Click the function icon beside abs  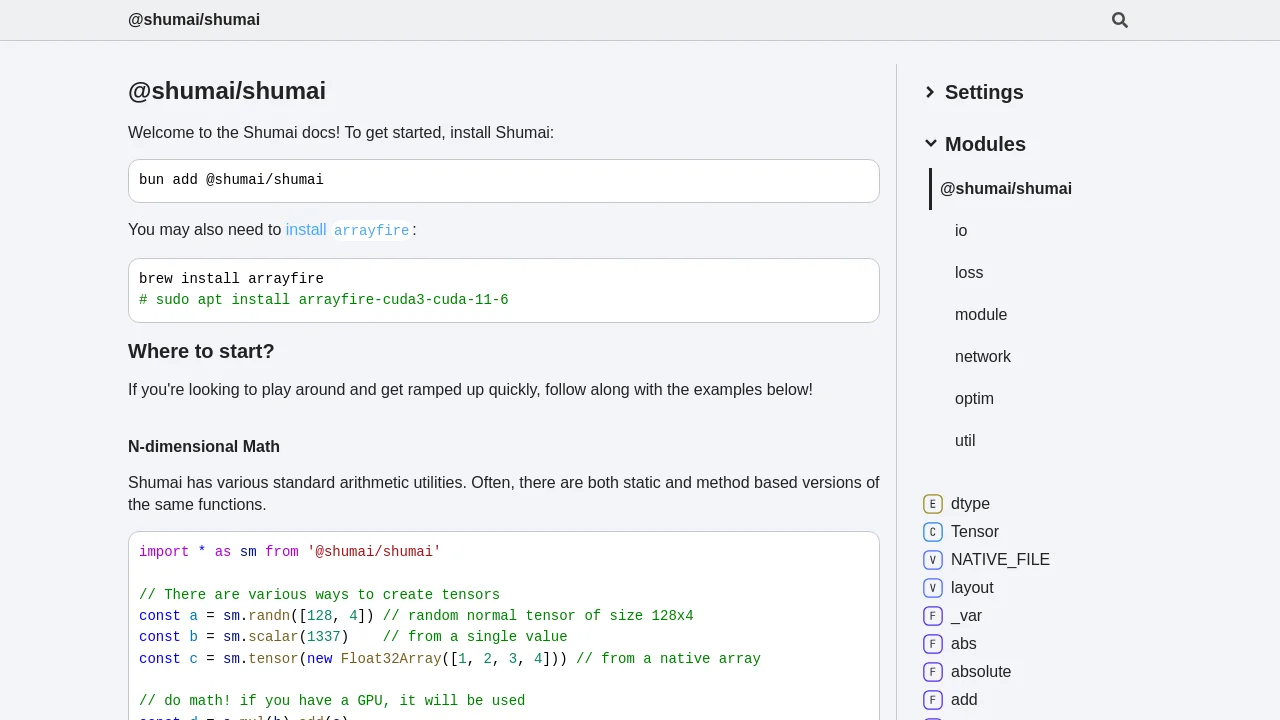(933, 644)
